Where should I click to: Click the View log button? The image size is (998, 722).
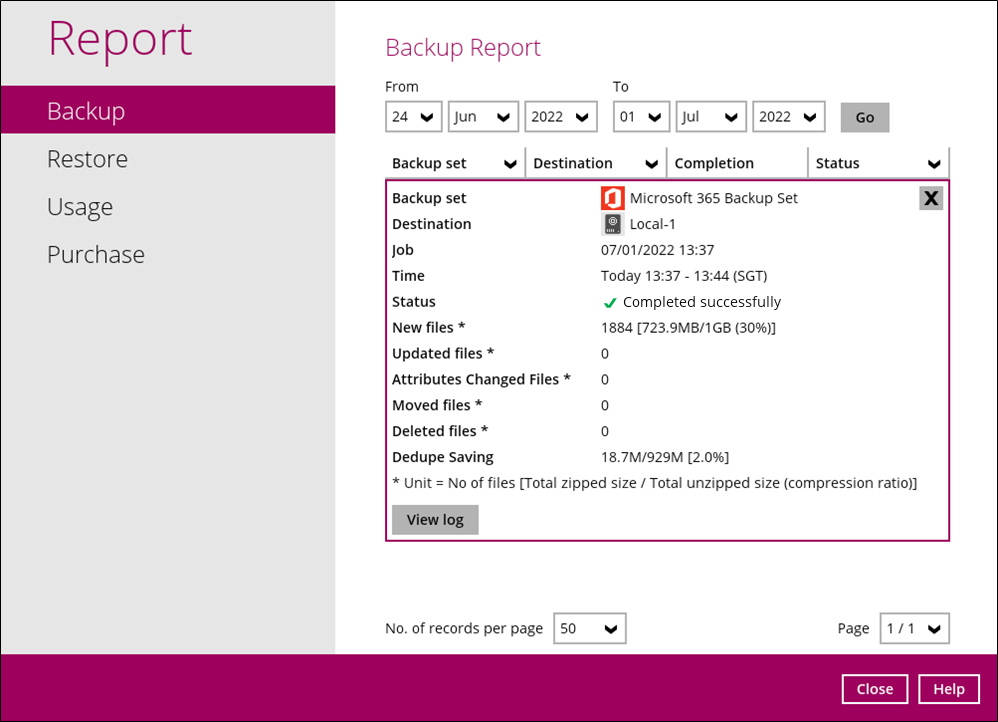[x=435, y=520]
